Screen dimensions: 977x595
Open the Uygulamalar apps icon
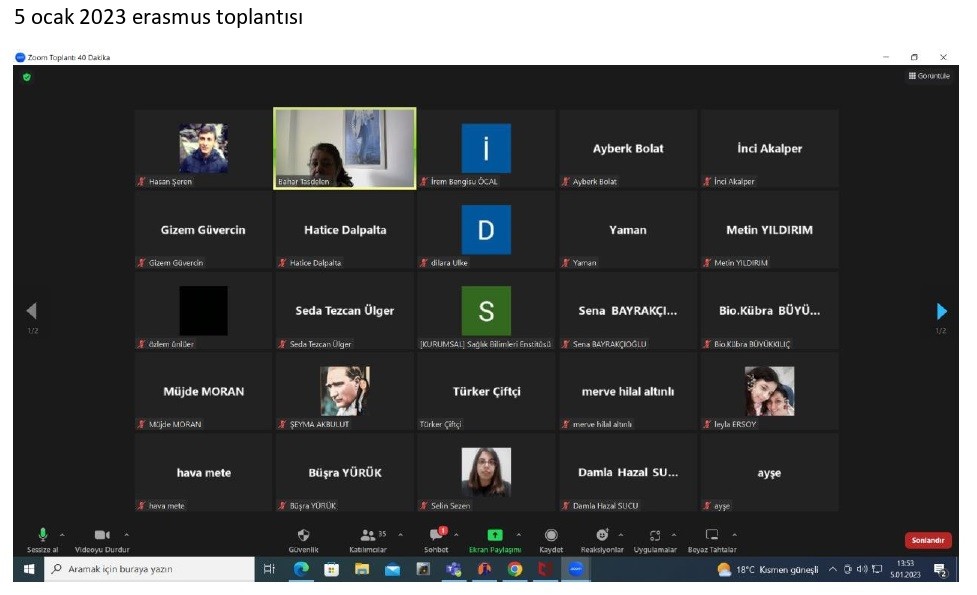[655, 535]
